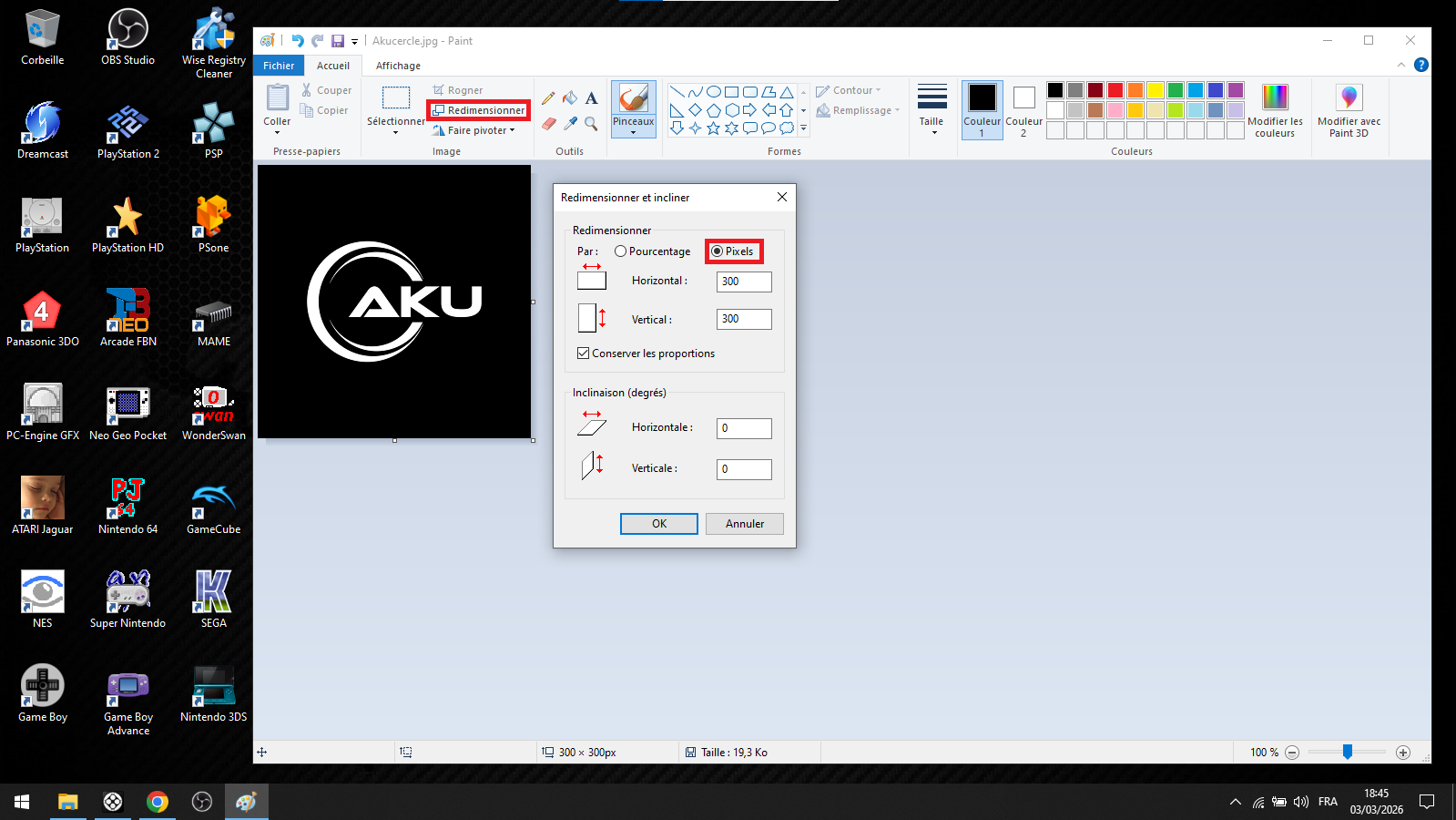Select the Magnifier zoom tool
The image size is (1456, 820).
(591, 123)
